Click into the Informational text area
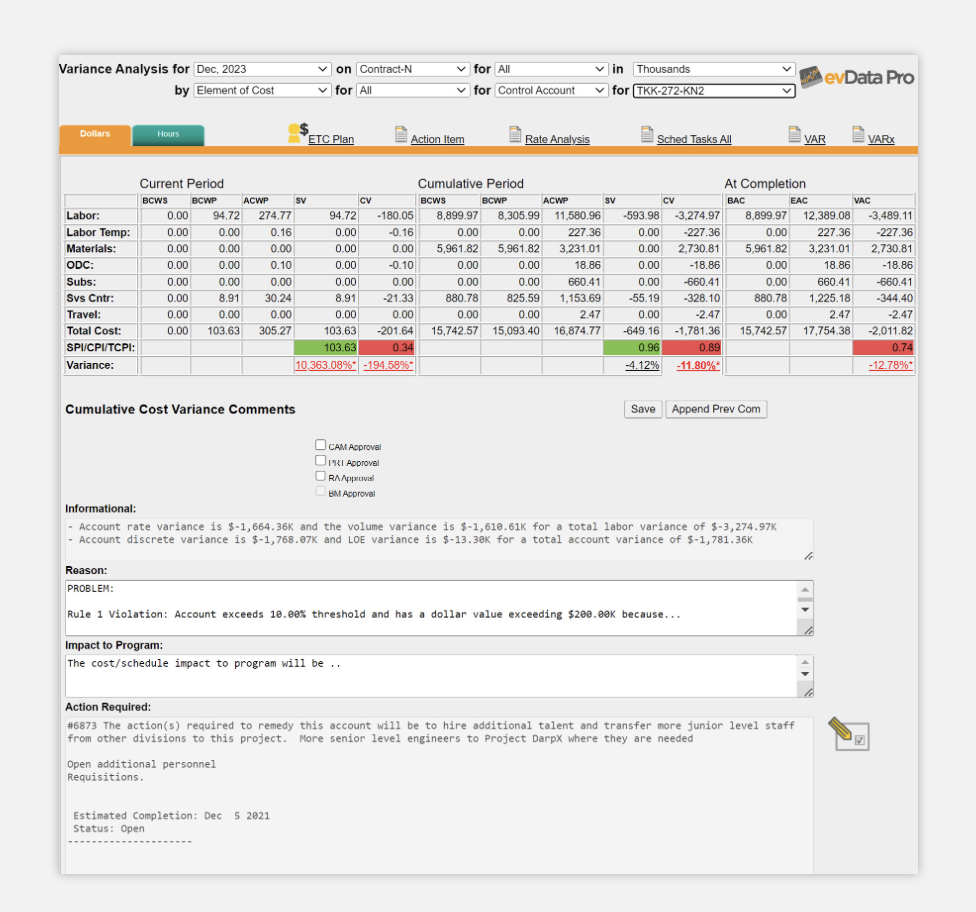This screenshot has width=976, height=912. pyautogui.click(x=439, y=539)
